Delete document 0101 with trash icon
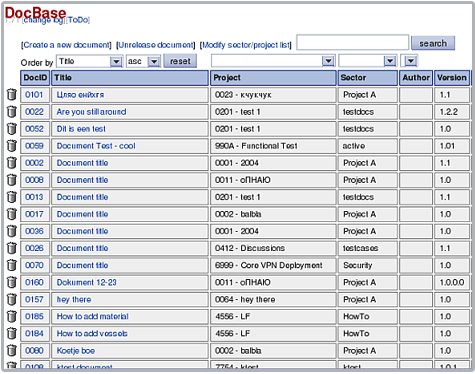475x374 pixels. pyautogui.click(x=12, y=95)
